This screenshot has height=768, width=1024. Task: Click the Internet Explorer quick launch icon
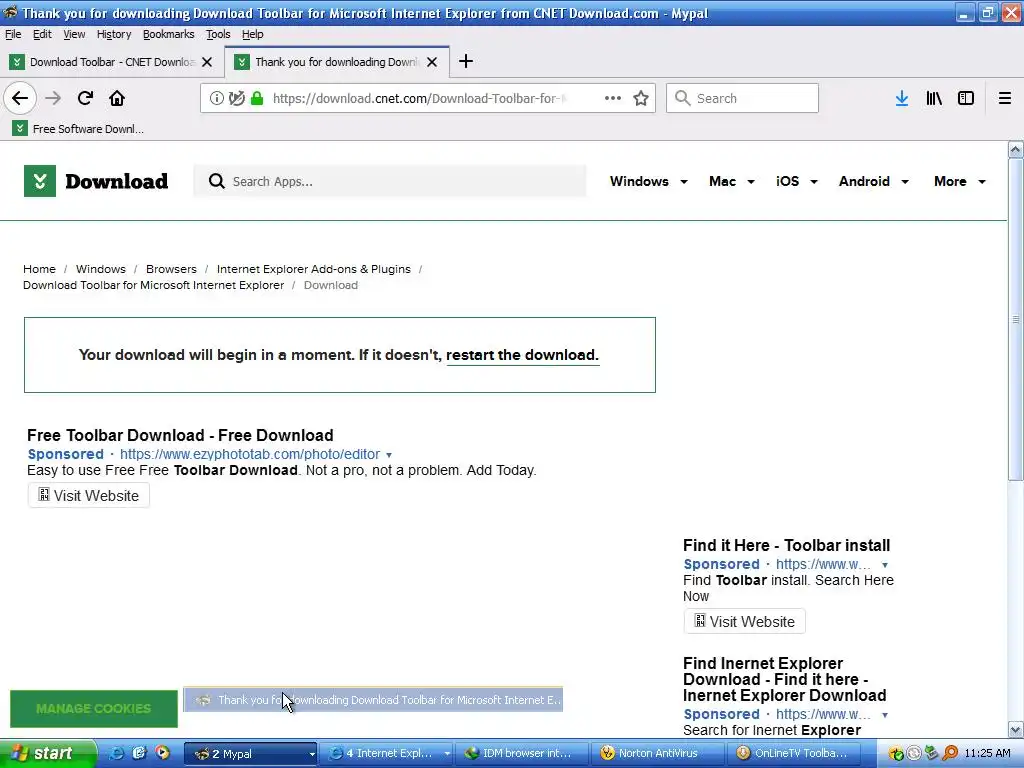click(117, 753)
